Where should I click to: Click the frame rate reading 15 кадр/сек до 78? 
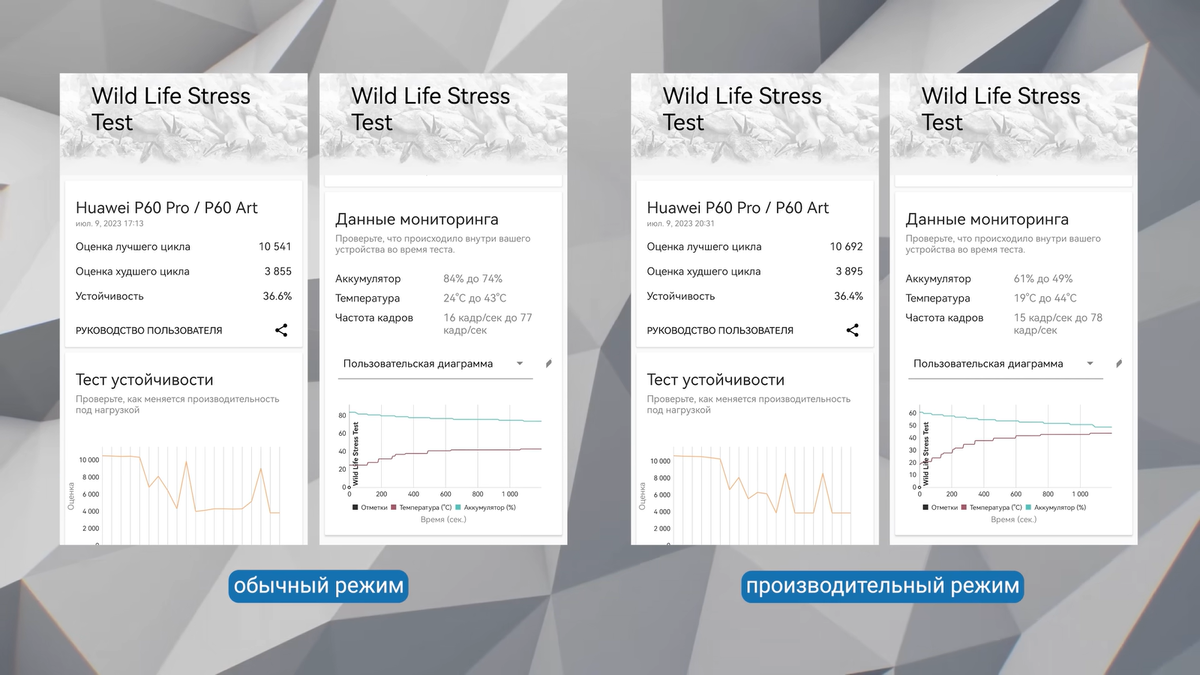tap(1057, 323)
